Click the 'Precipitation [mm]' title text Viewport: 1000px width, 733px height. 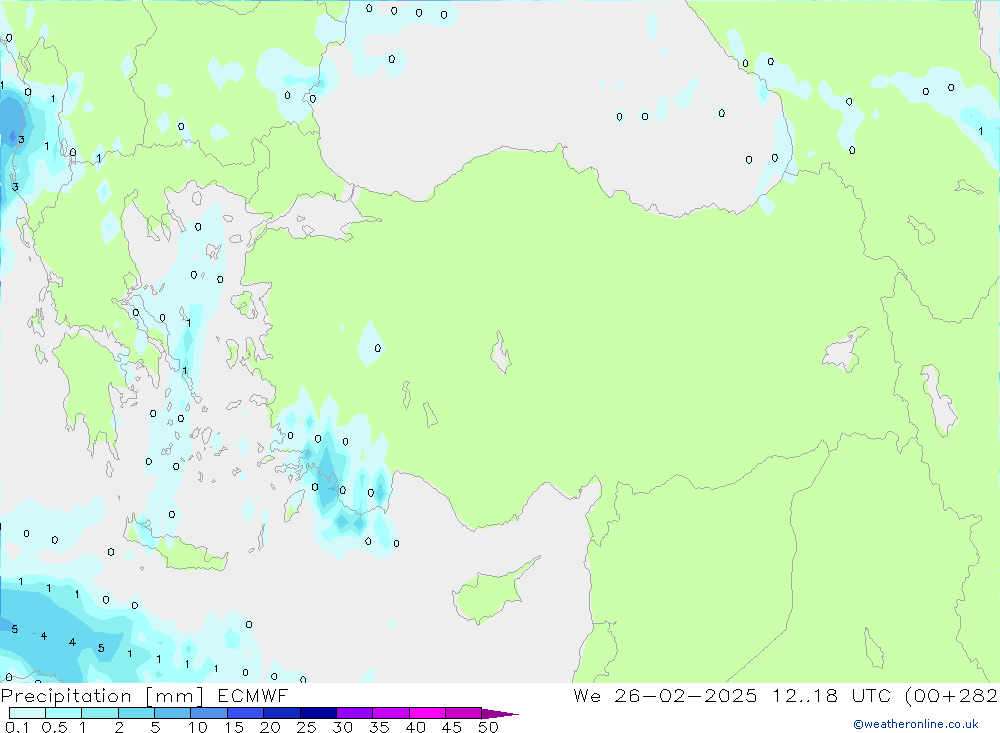point(102,696)
